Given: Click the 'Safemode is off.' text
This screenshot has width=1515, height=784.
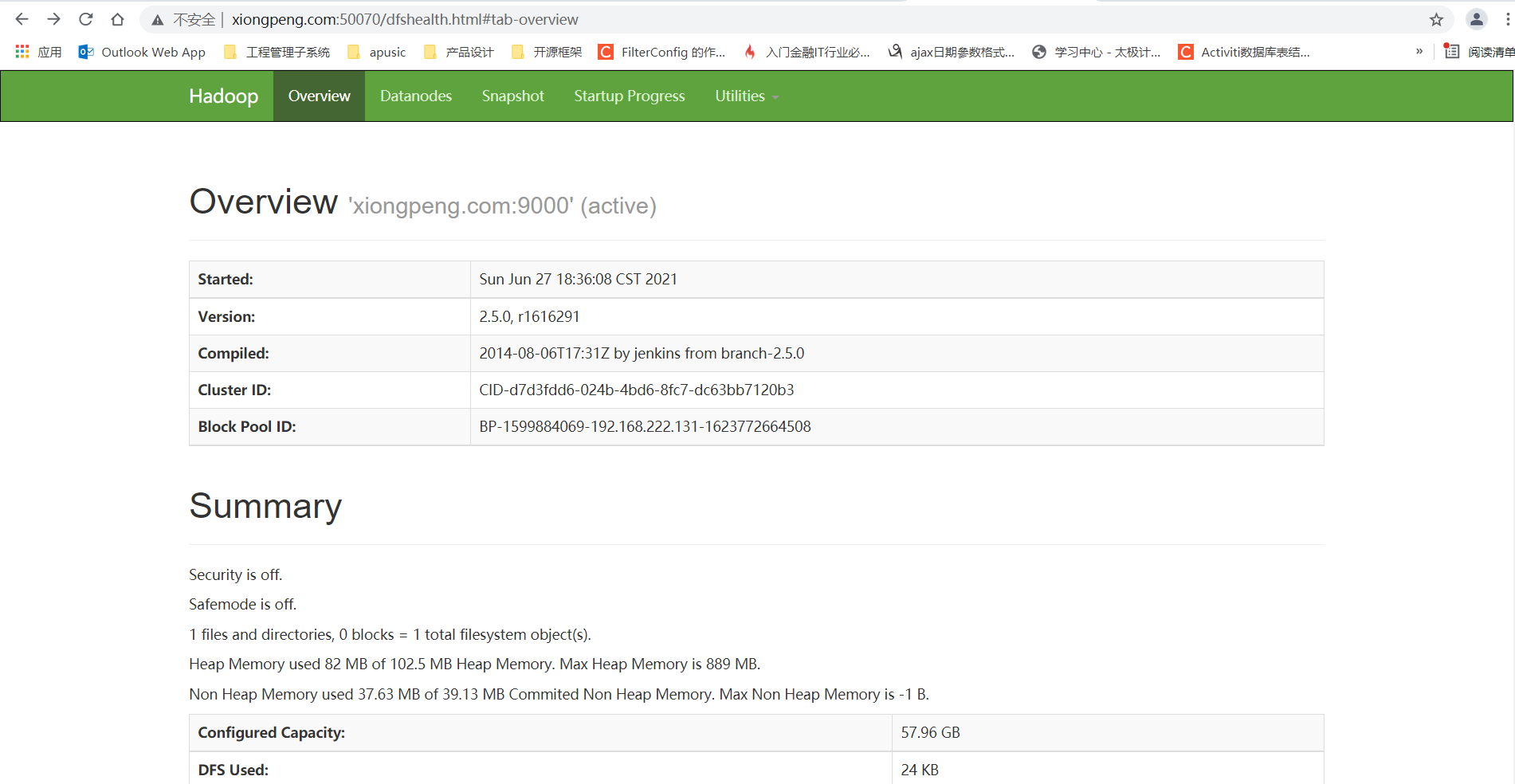Looking at the screenshot, I should (x=242, y=604).
